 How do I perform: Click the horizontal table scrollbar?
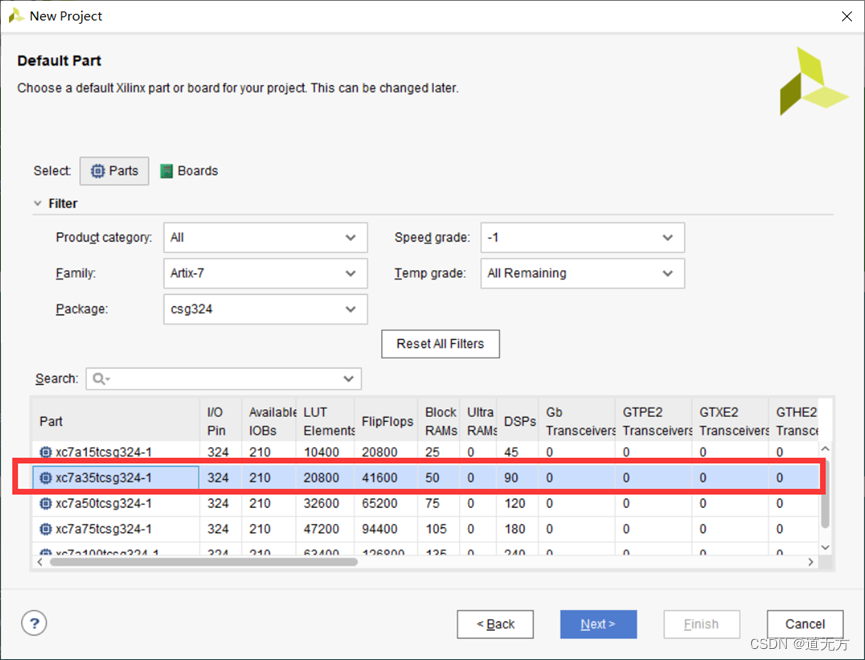[x=204, y=562]
